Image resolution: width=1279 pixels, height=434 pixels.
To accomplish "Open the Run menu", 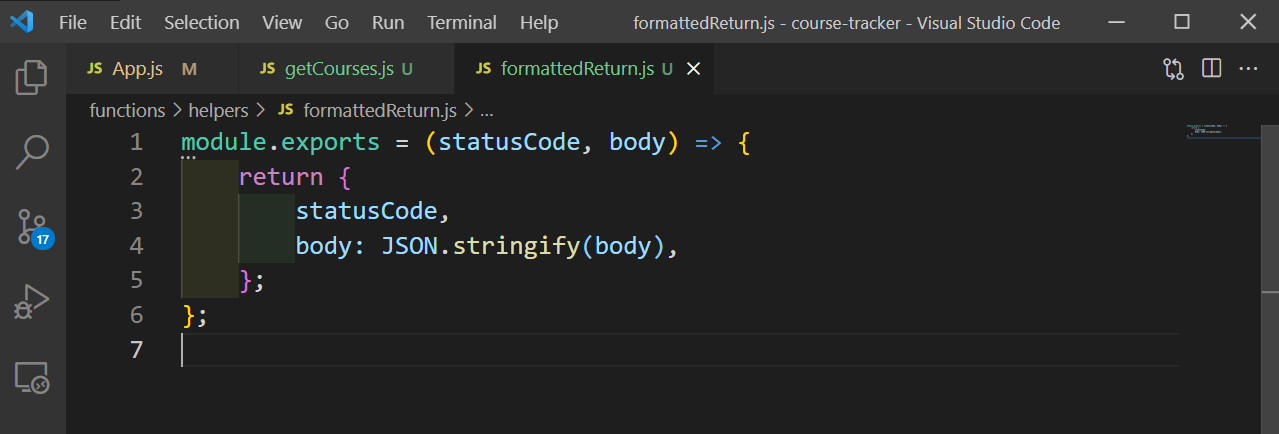I will (388, 22).
